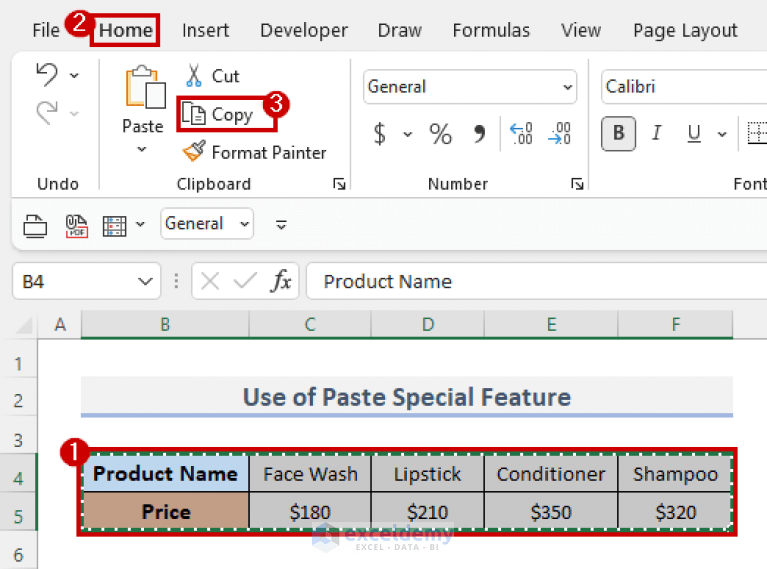Apply Percent Style format
Image resolution: width=767 pixels, height=569 pixels.
(x=440, y=134)
